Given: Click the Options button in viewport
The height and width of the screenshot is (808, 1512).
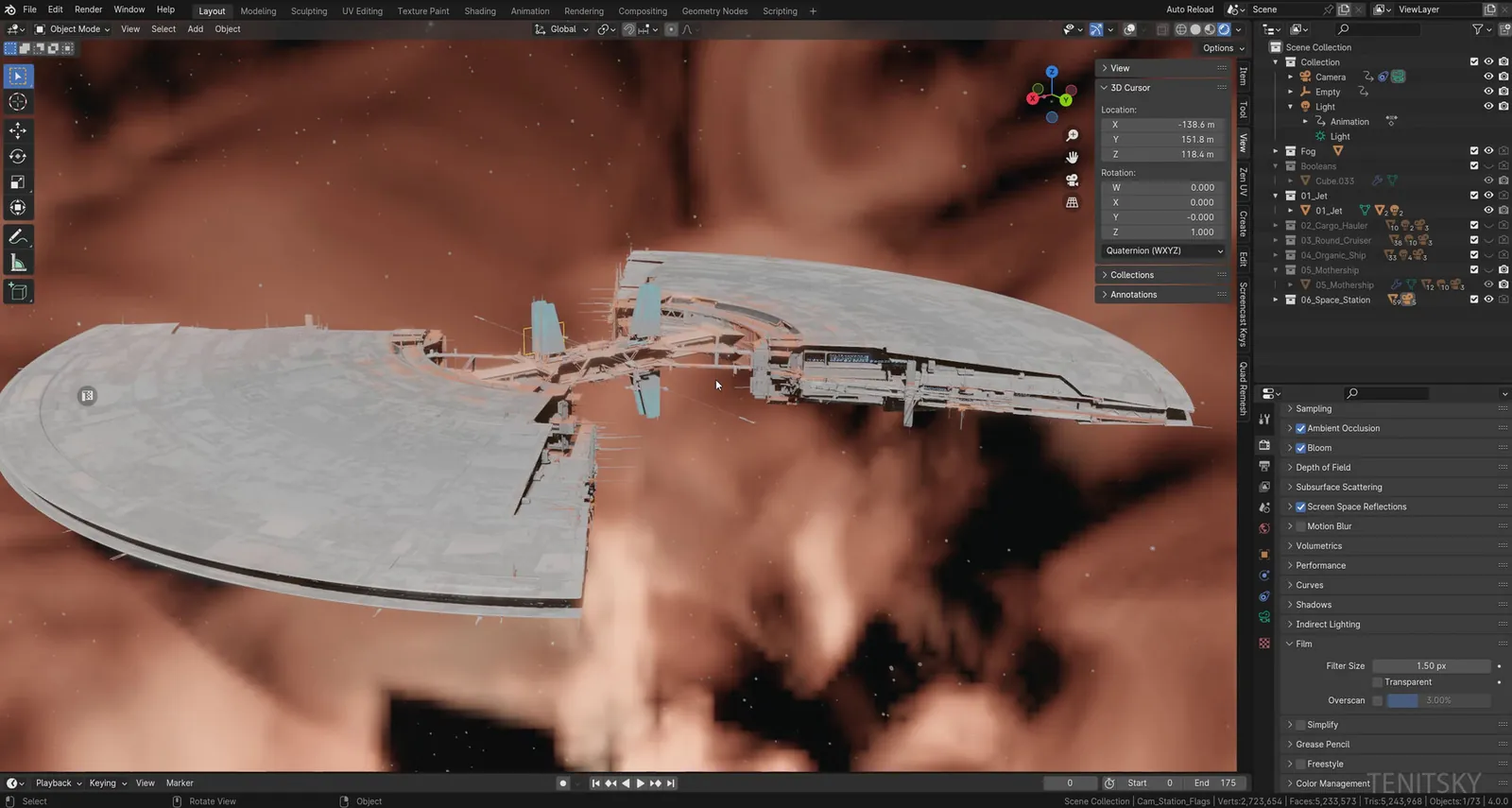Looking at the screenshot, I should point(1224,48).
